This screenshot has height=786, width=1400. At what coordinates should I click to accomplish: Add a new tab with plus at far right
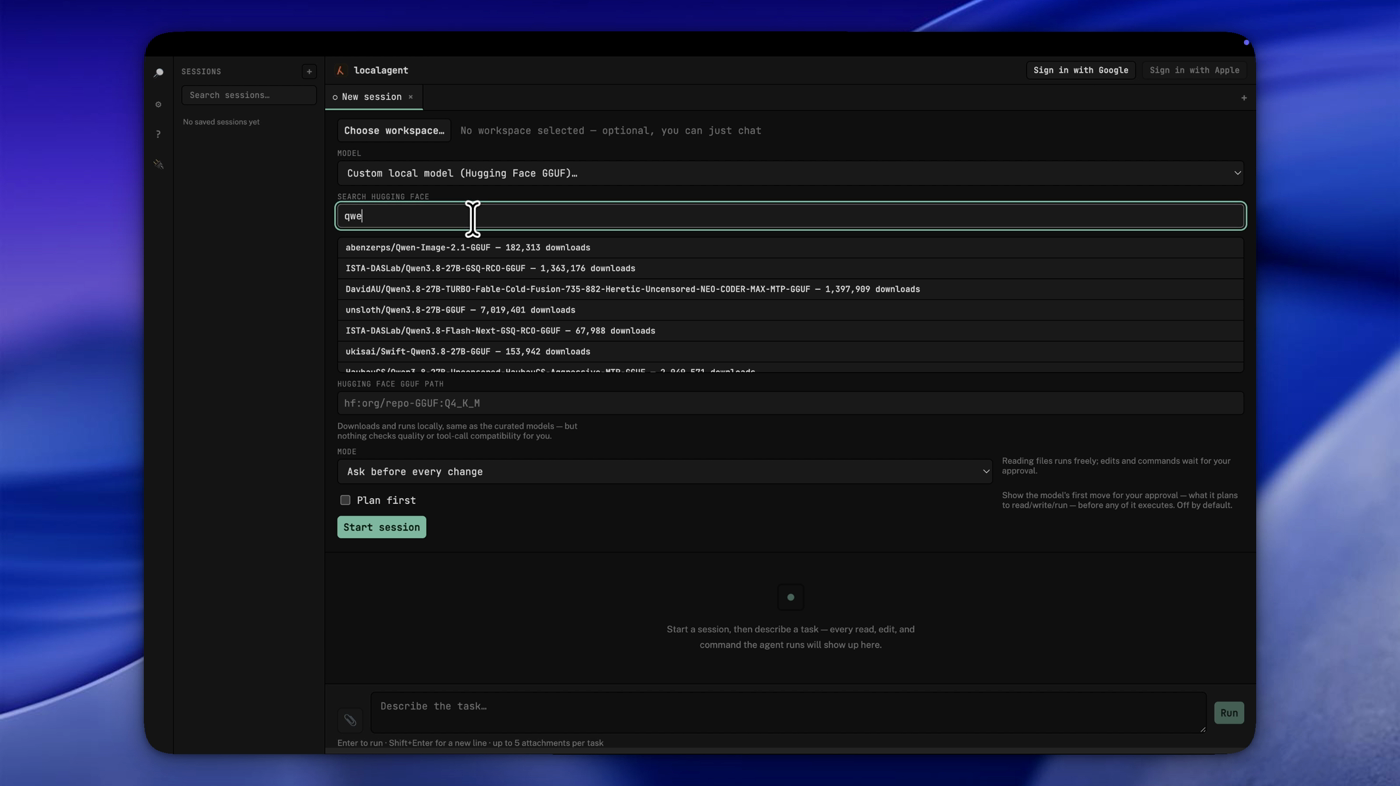[x=1244, y=98]
